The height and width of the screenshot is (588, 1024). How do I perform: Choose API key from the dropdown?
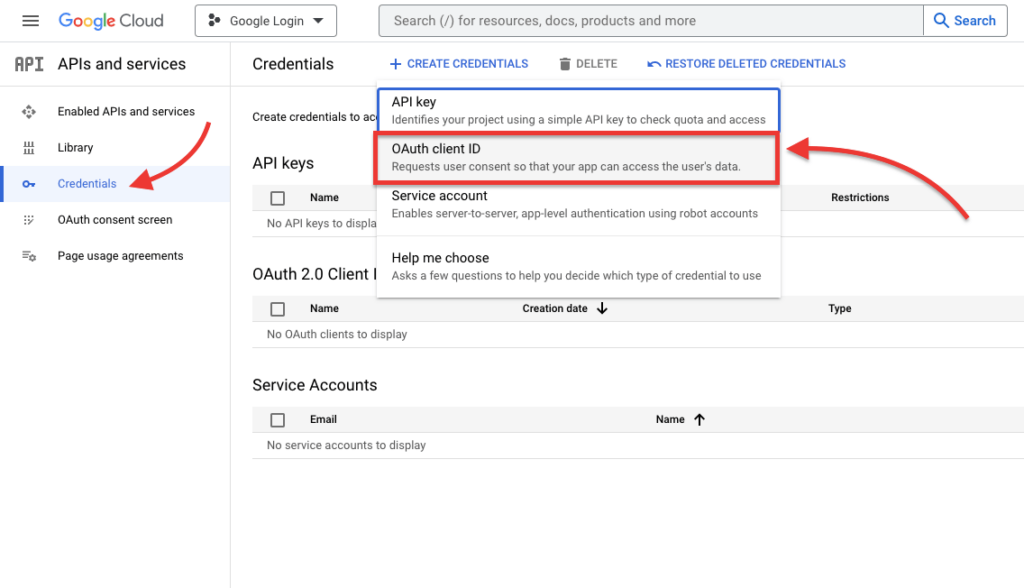(x=579, y=110)
